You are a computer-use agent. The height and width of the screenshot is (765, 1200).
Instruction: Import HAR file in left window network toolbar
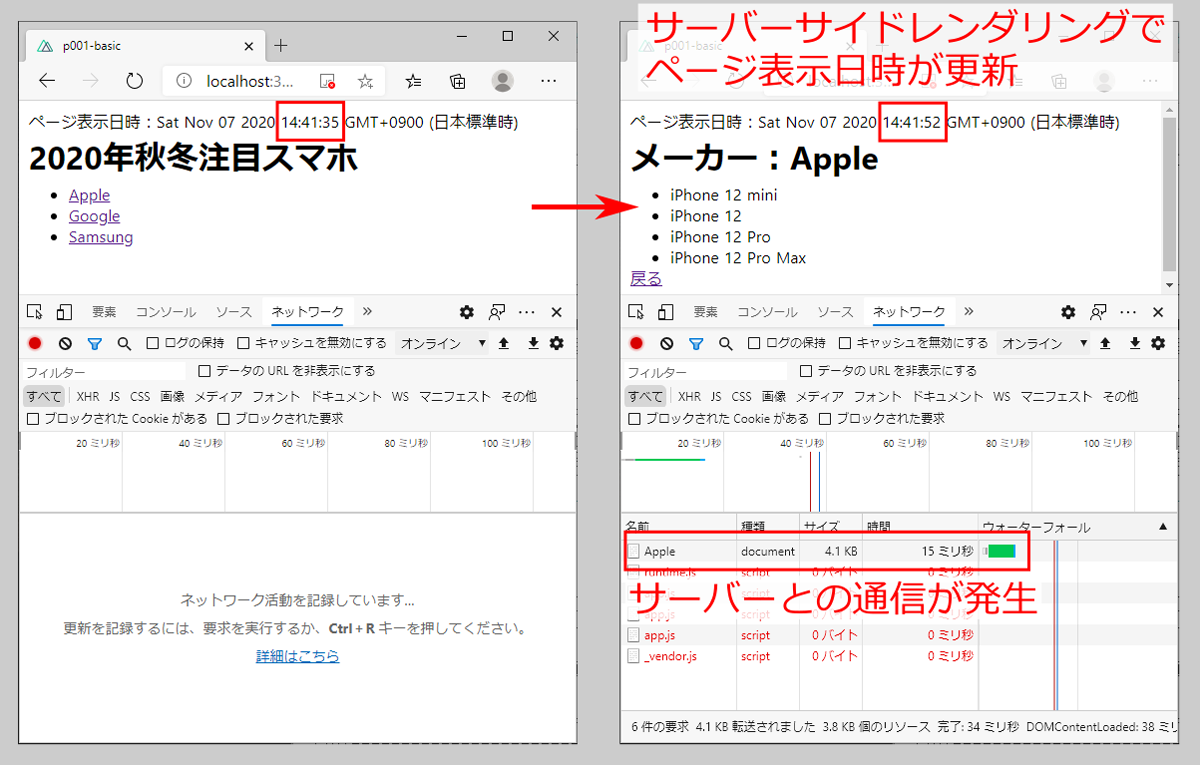pyautogui.click(x=504, y=343)
